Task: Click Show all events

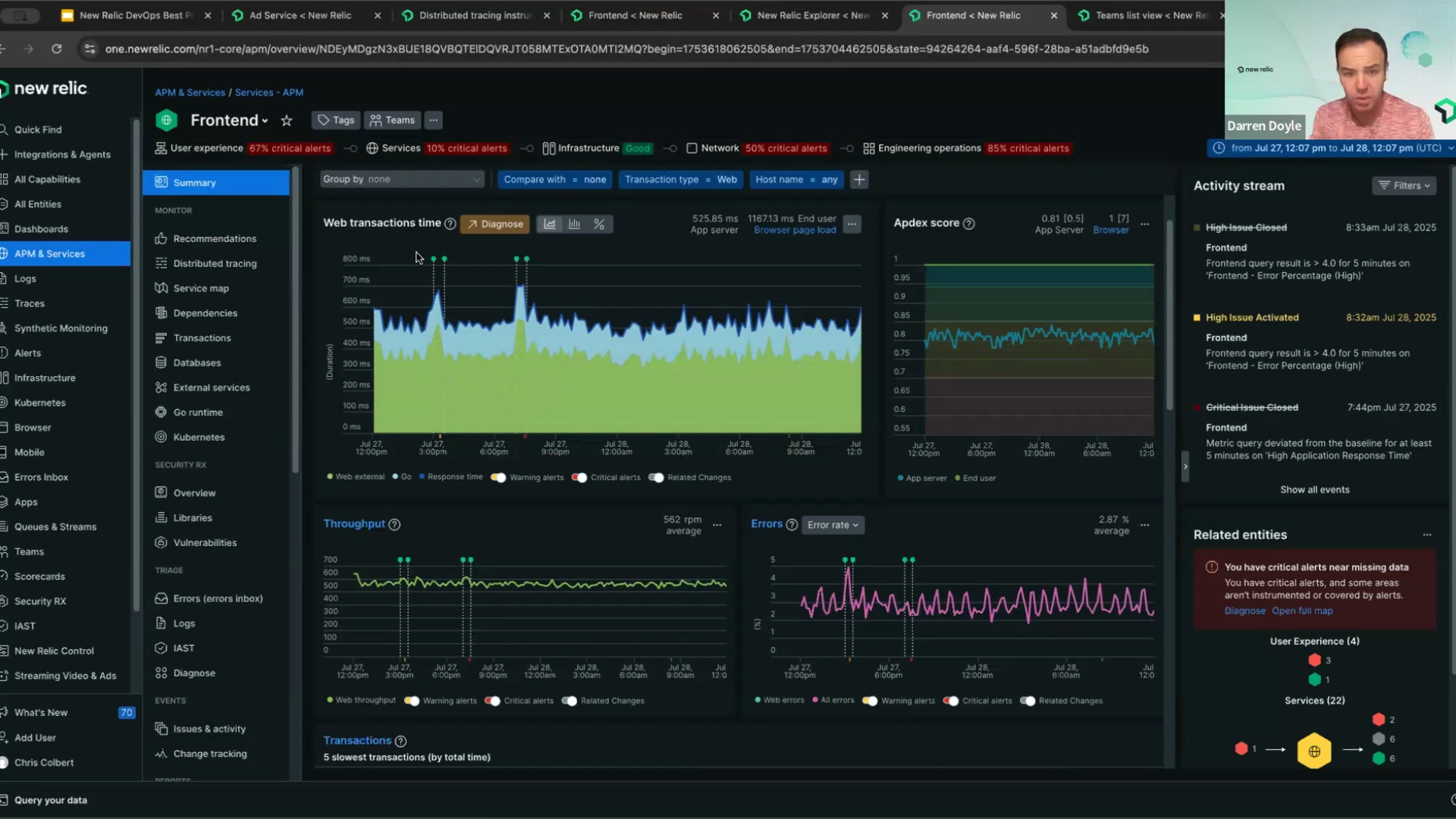Action: pyautogui.click(x=1315, y=490)
